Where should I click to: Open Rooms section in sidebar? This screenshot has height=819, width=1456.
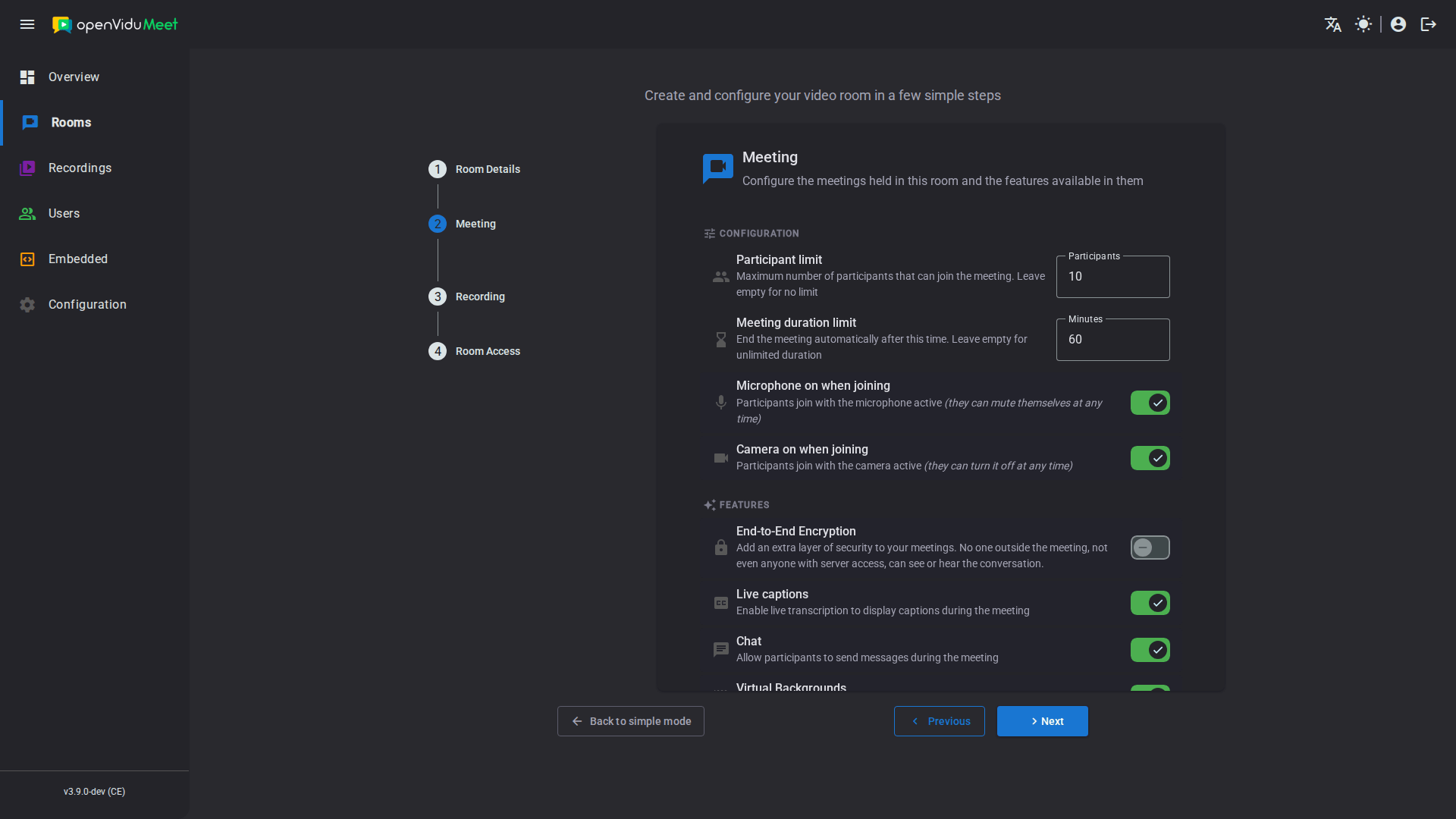tap(95, 123)
